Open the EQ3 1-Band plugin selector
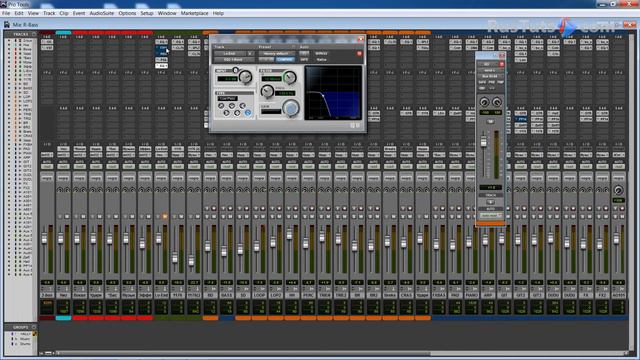Image resolution: width=640 pixels, height=360 pixels. pos(233,60)
